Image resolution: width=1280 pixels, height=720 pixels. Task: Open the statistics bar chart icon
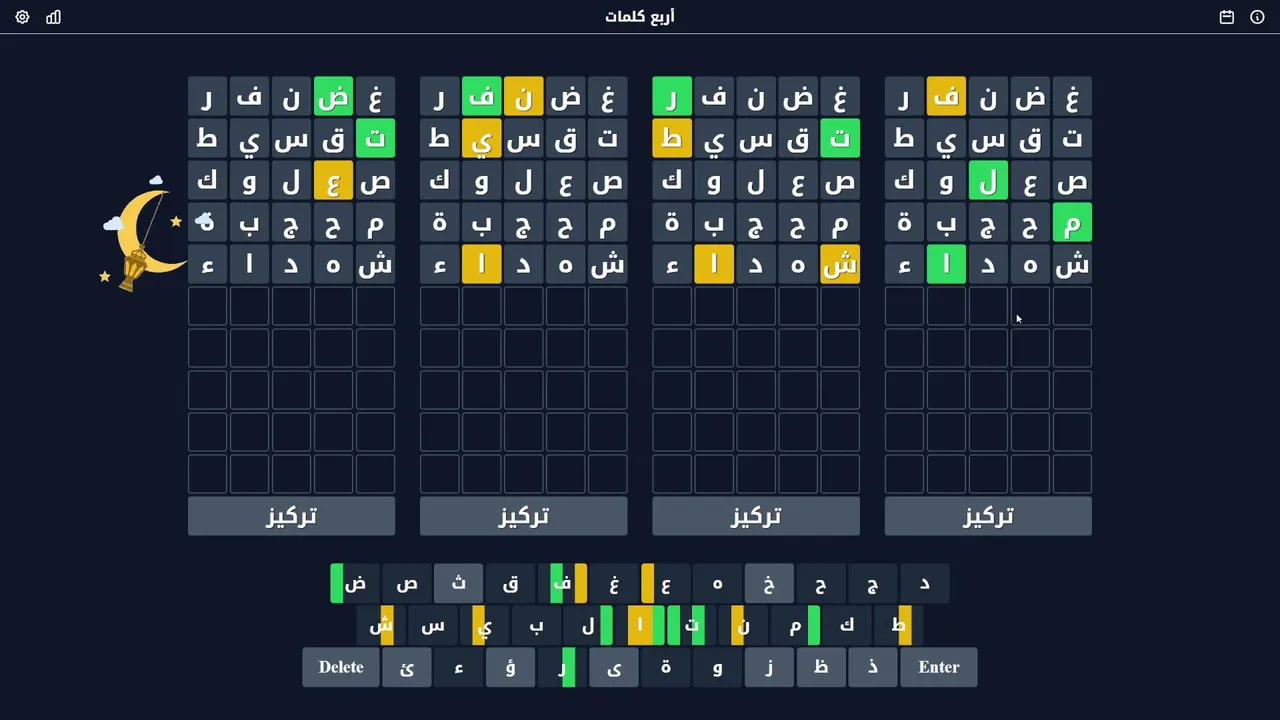[x=54, y=17]
